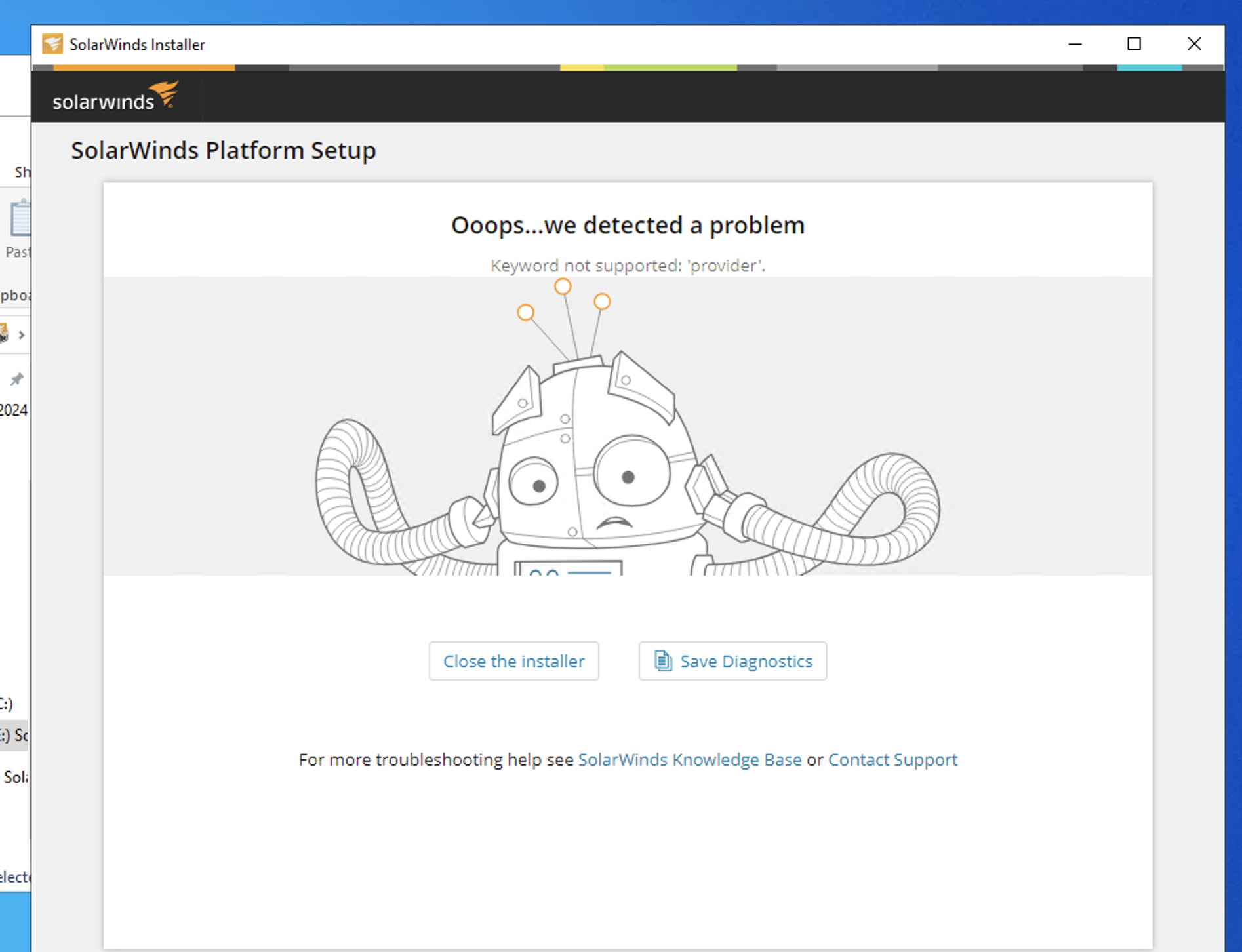
Task: Click the Close the installer button
Action: pos(513,661)
